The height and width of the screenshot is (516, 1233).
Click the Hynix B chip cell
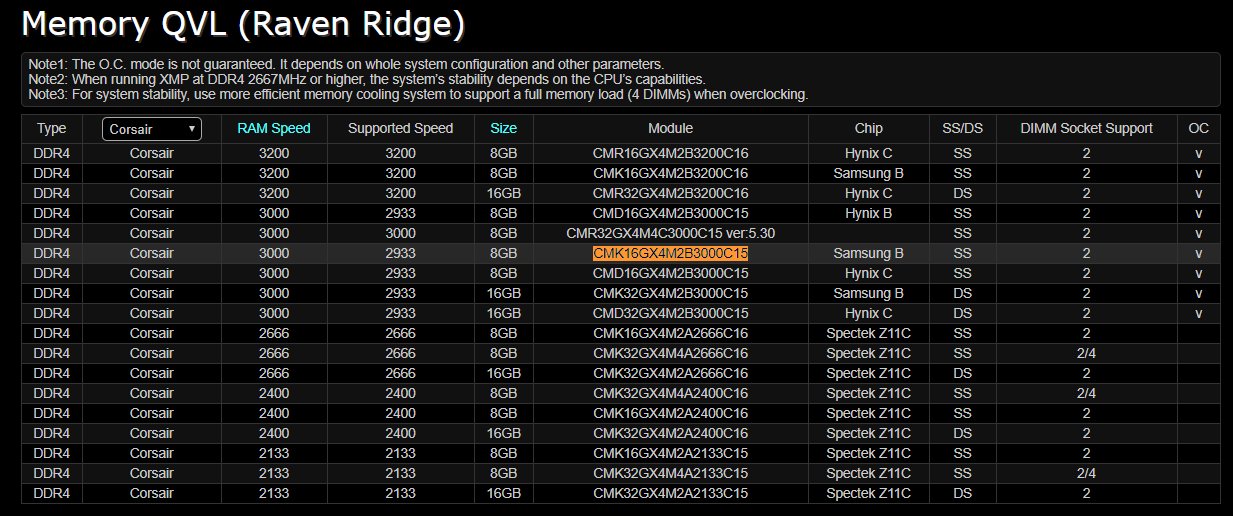pyautogui.click(x=868, y=214)
